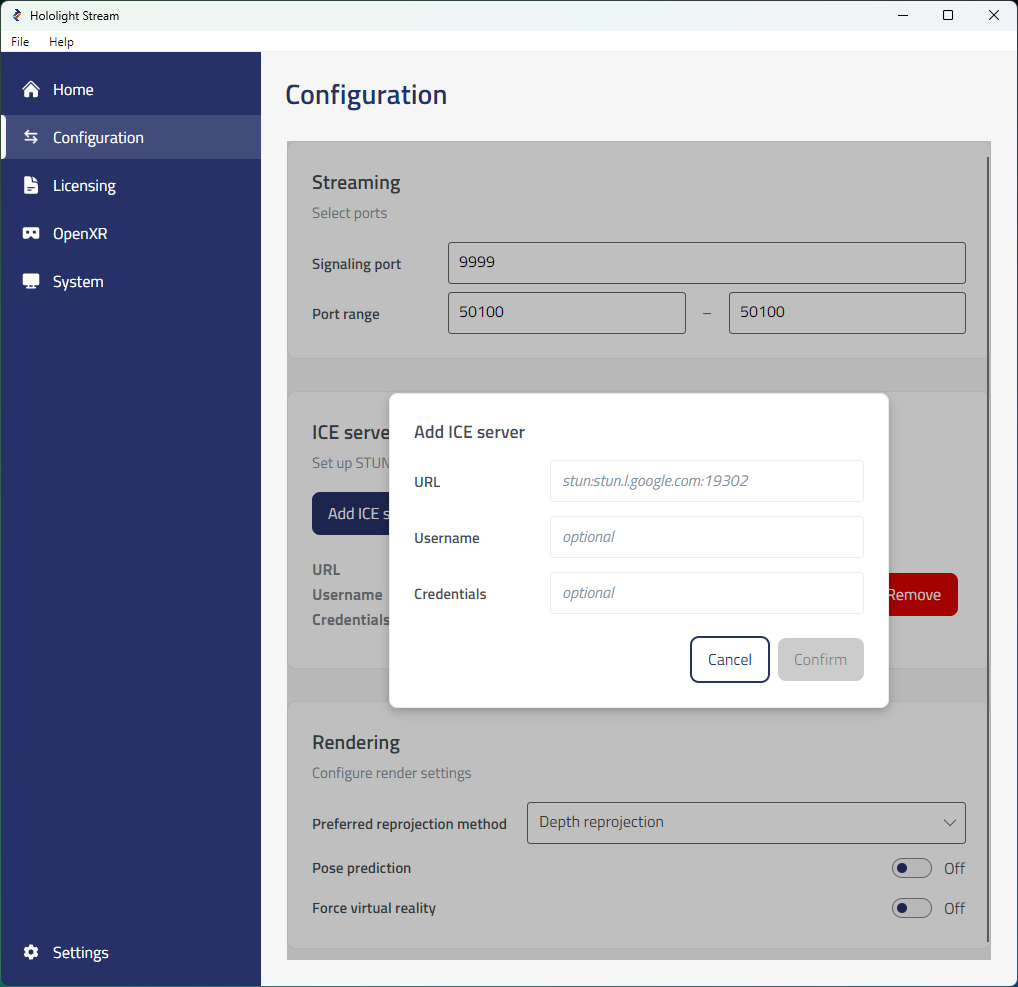Click the Rendering section heading

point(356,742)
